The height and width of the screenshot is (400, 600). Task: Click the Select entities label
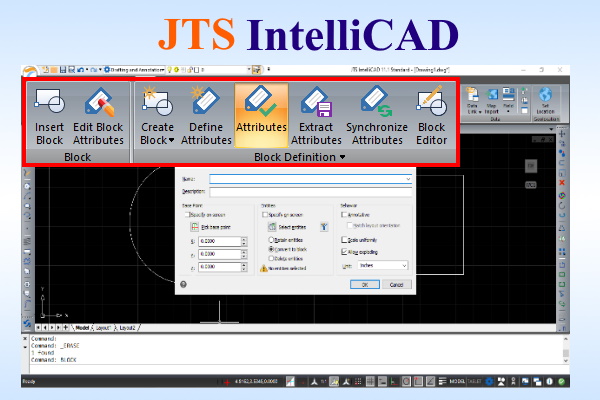[x=292, y=227]
